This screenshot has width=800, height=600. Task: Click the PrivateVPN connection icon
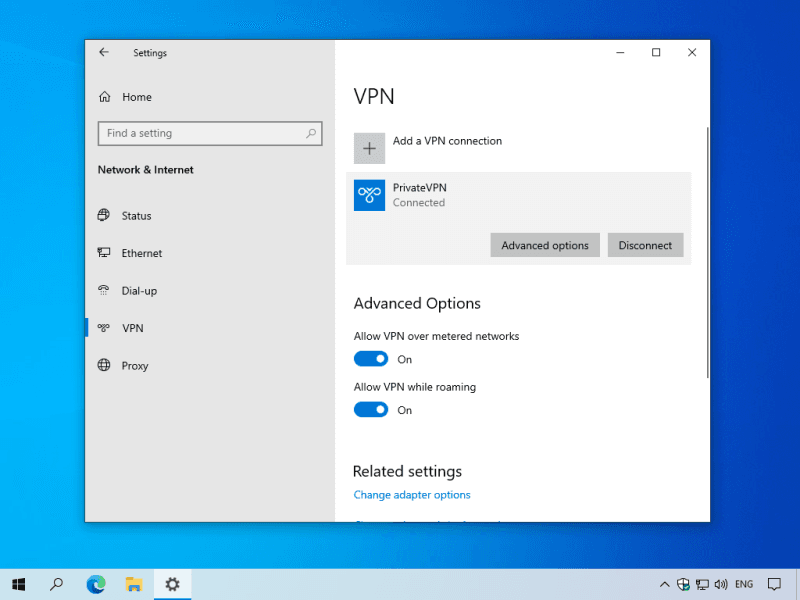pos(369,195)
